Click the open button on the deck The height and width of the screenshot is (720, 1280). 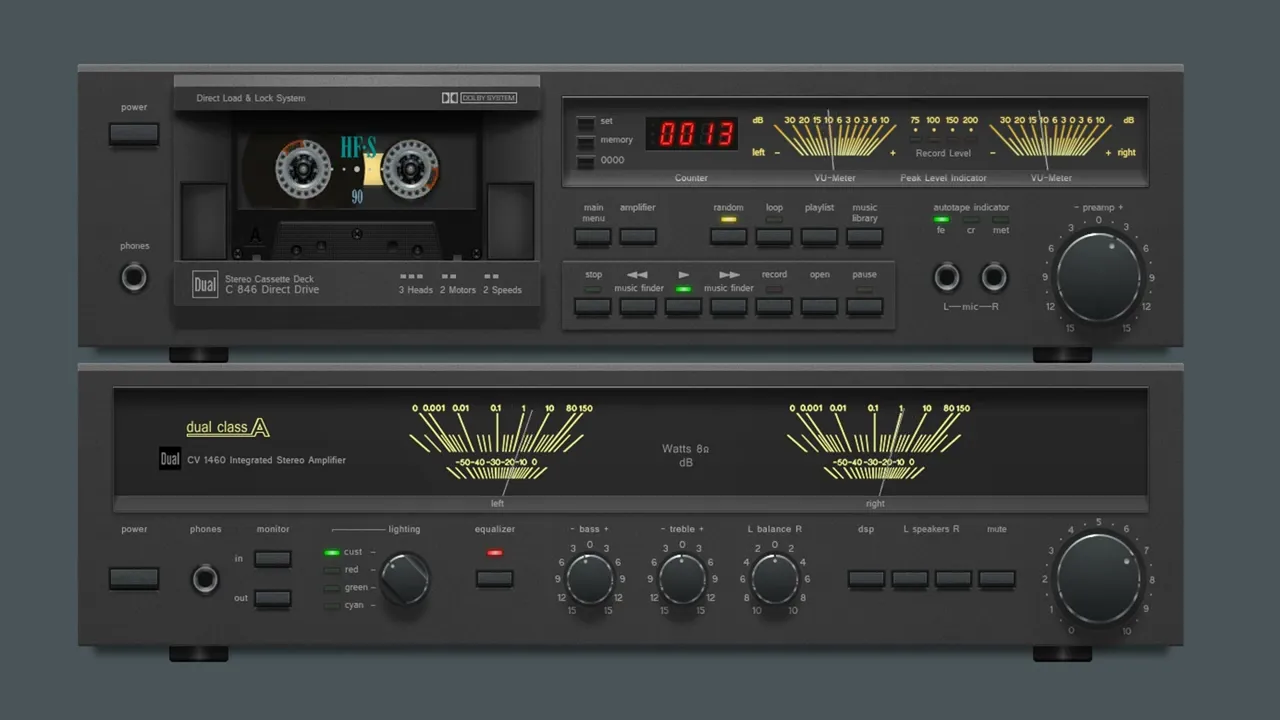coord(819,307)
